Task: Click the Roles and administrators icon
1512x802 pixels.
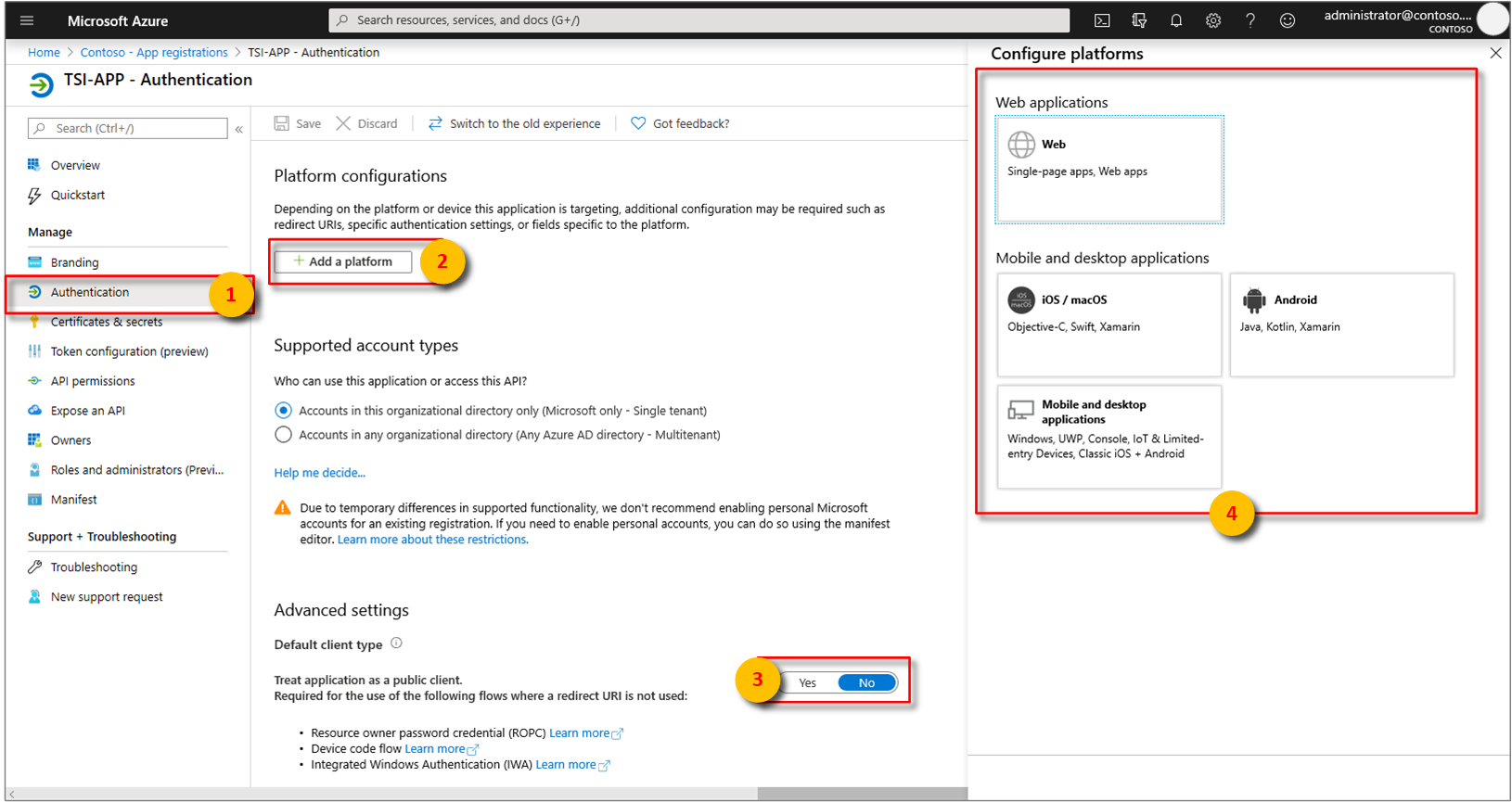Action: click(34, 470)
